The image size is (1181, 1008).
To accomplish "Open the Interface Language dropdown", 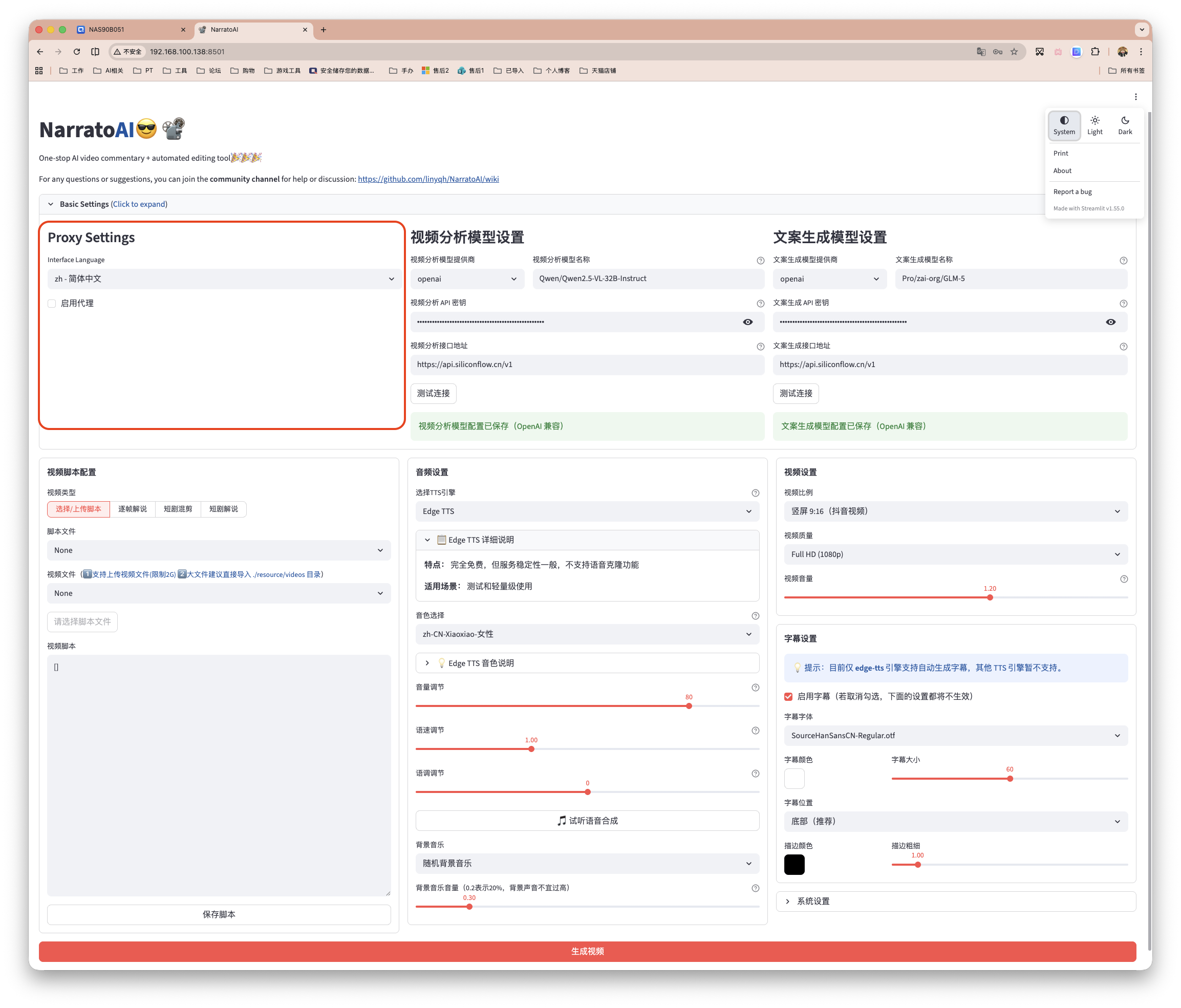I will point(224,280).
